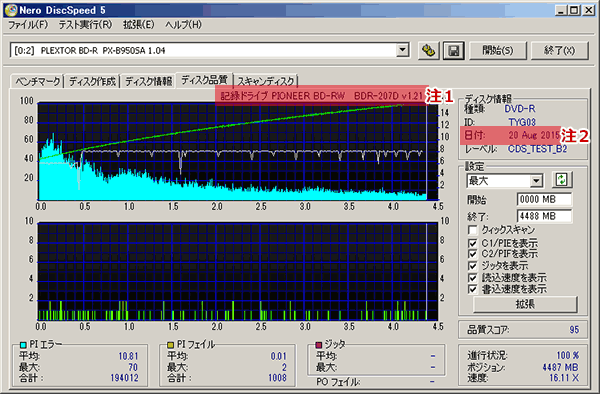
Task: Toggle the 読込速度を表示 checkbox
Action: point(473,277)
